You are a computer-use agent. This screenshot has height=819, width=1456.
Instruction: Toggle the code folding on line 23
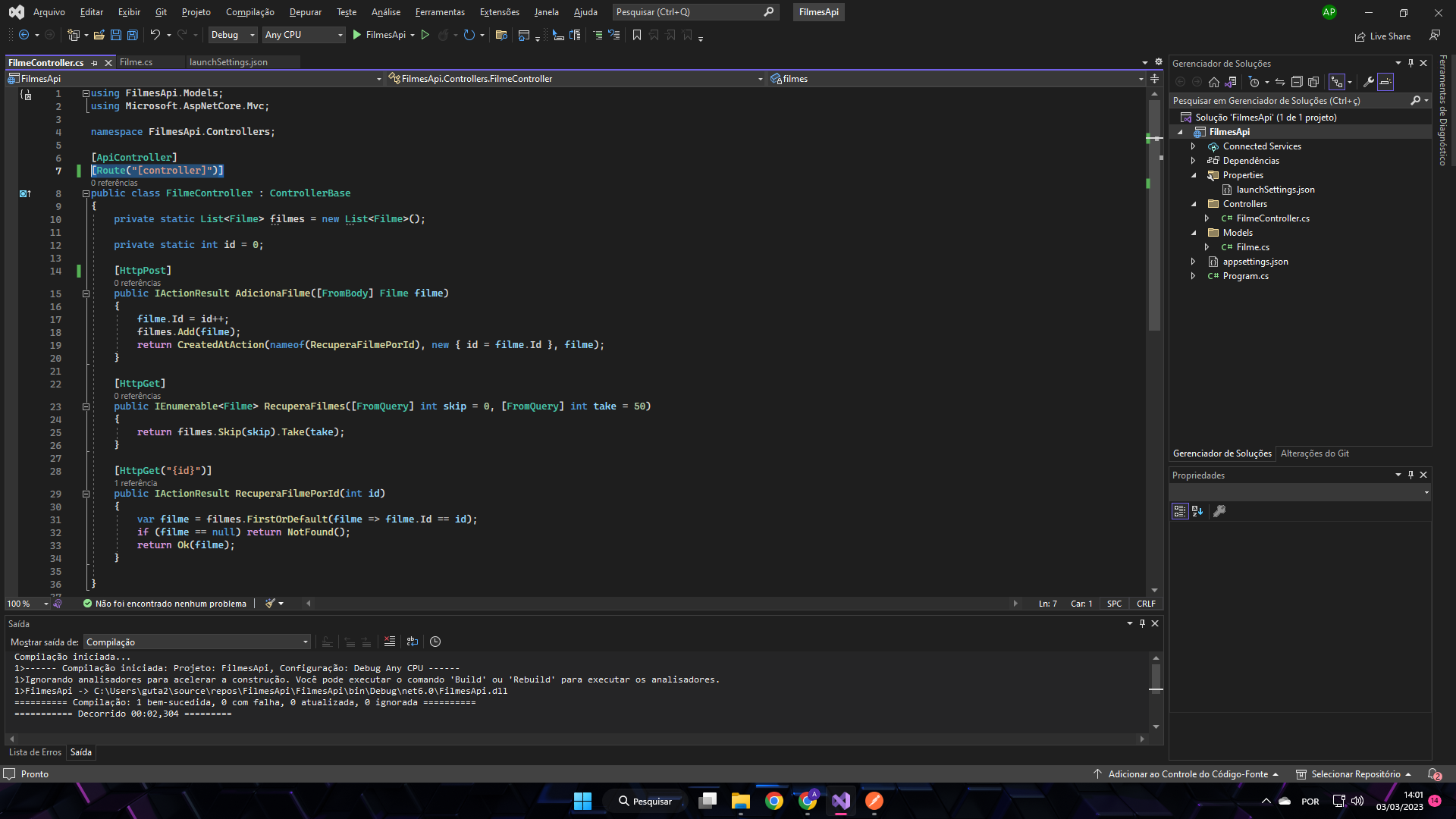85,406
